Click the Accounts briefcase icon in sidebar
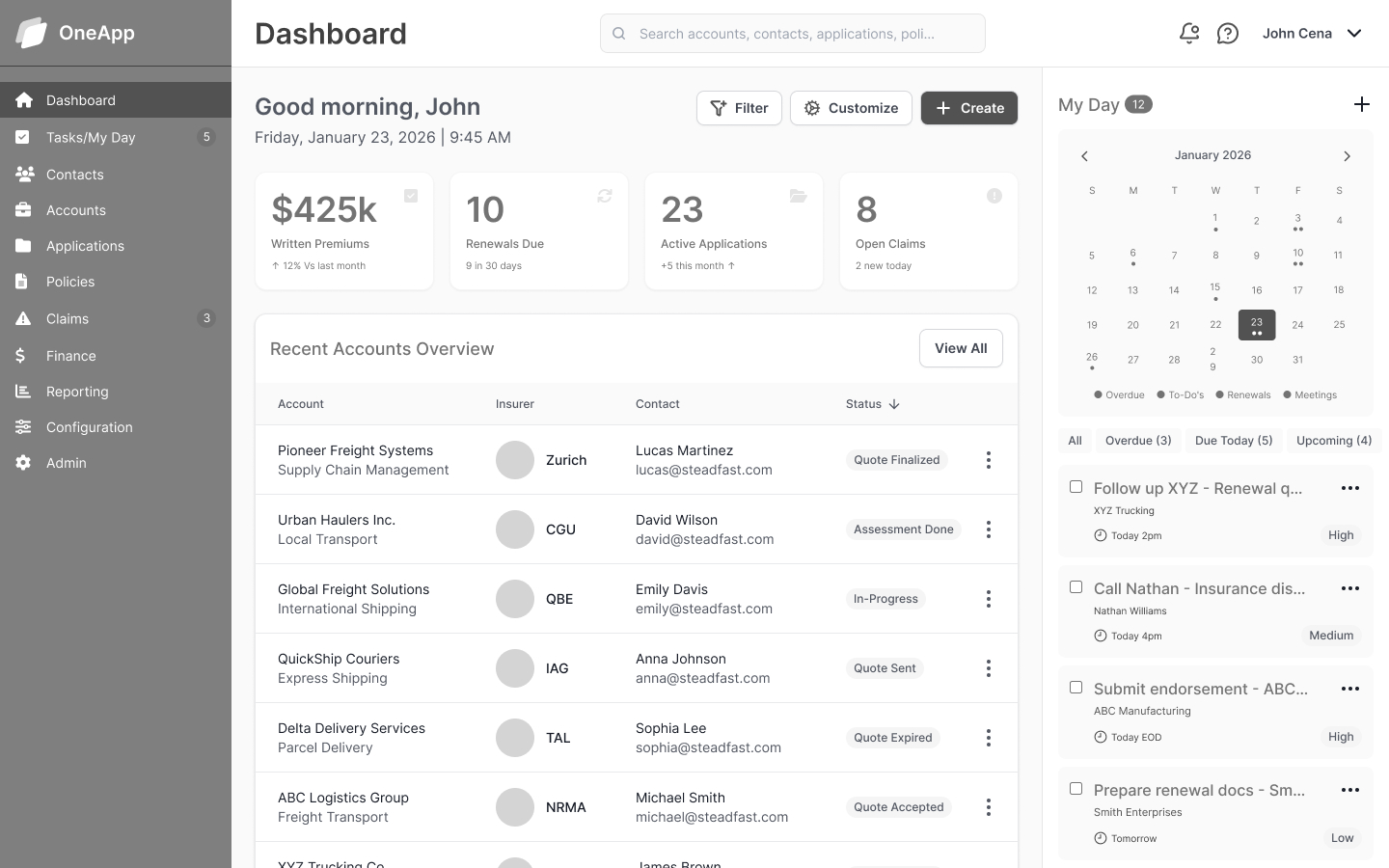Screen dimensions: 1389x868 (24, 210)
